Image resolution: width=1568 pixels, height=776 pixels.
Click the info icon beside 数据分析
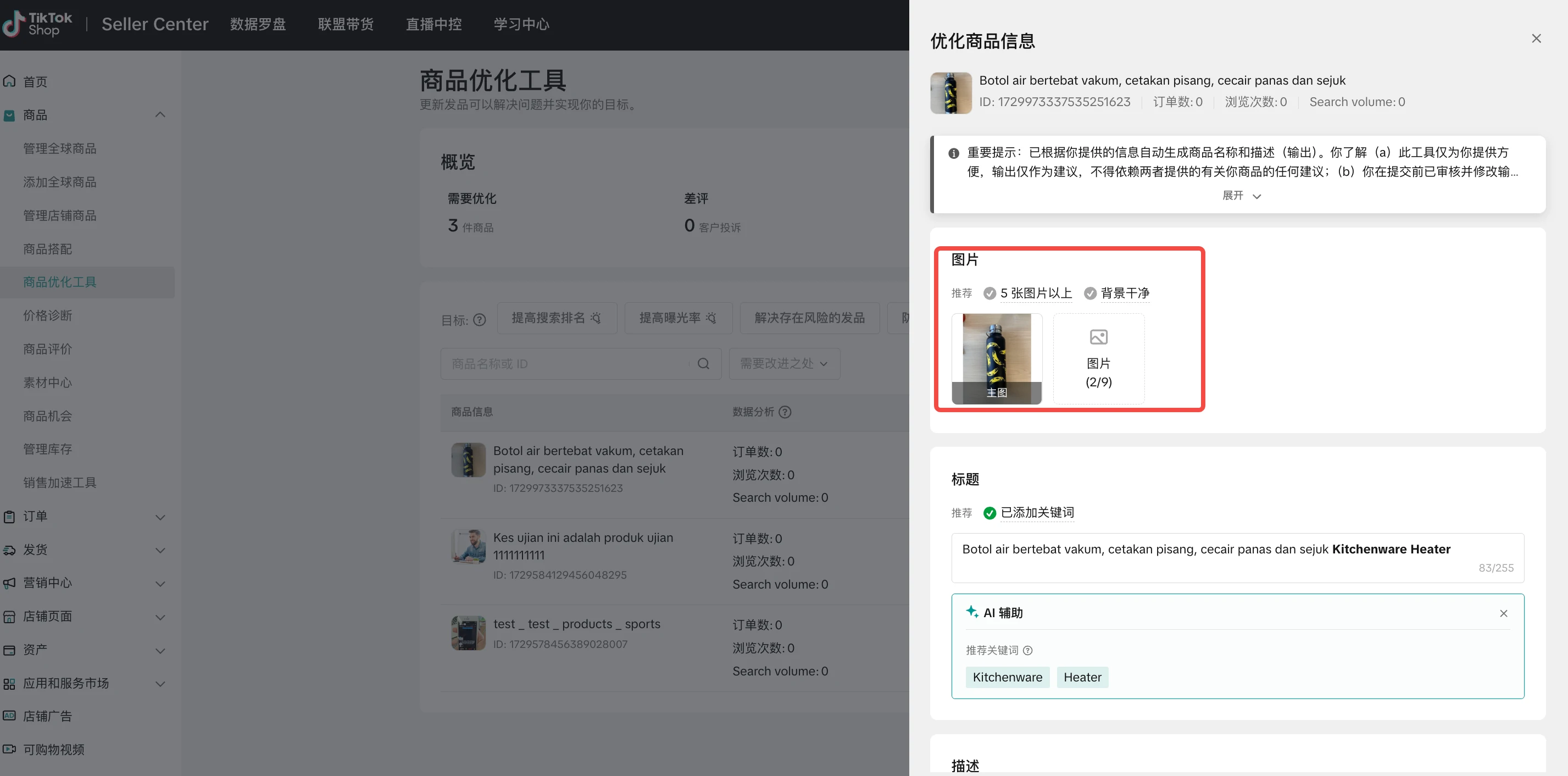point(785,412)
